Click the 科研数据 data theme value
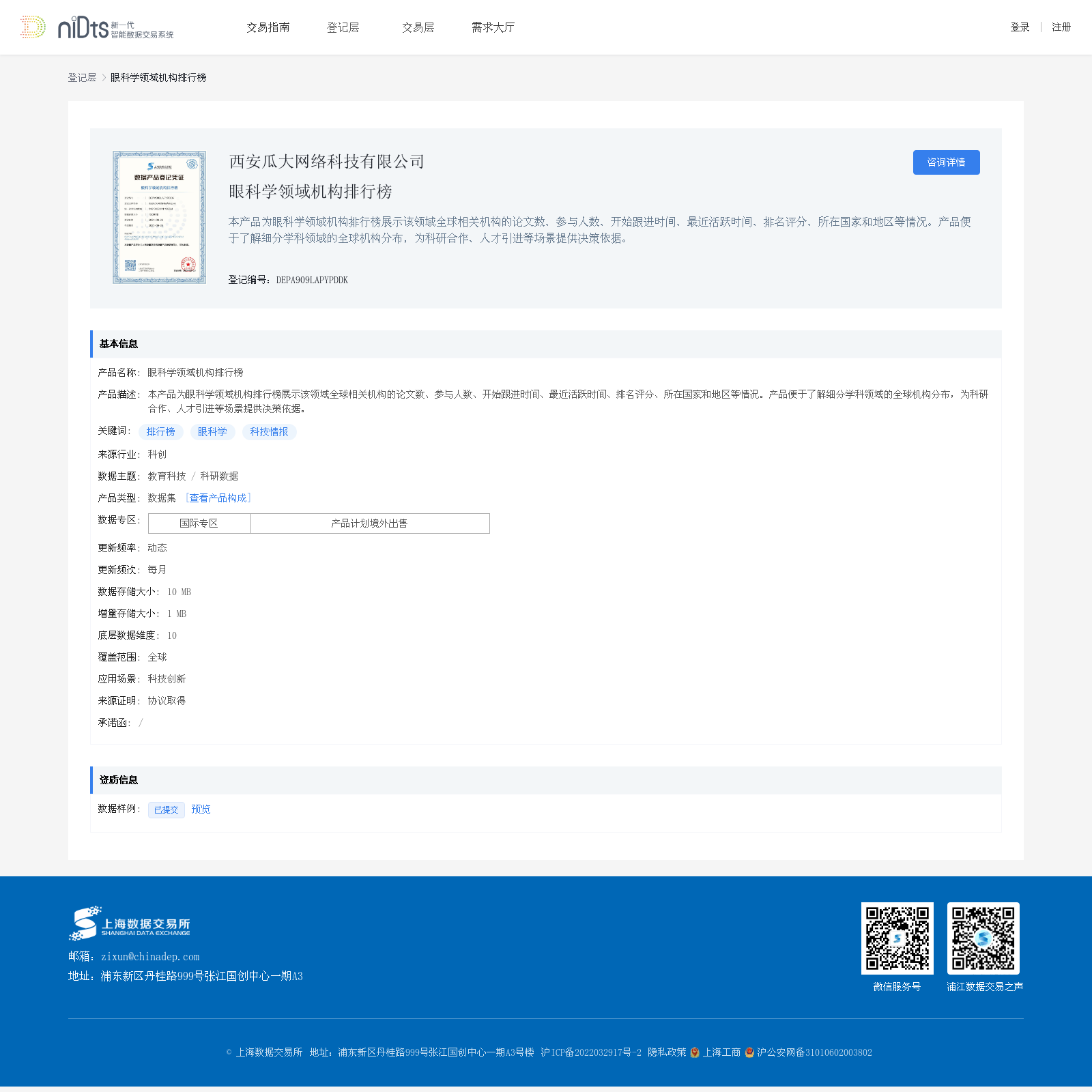1092x1092 pixels. click(219, 476)
